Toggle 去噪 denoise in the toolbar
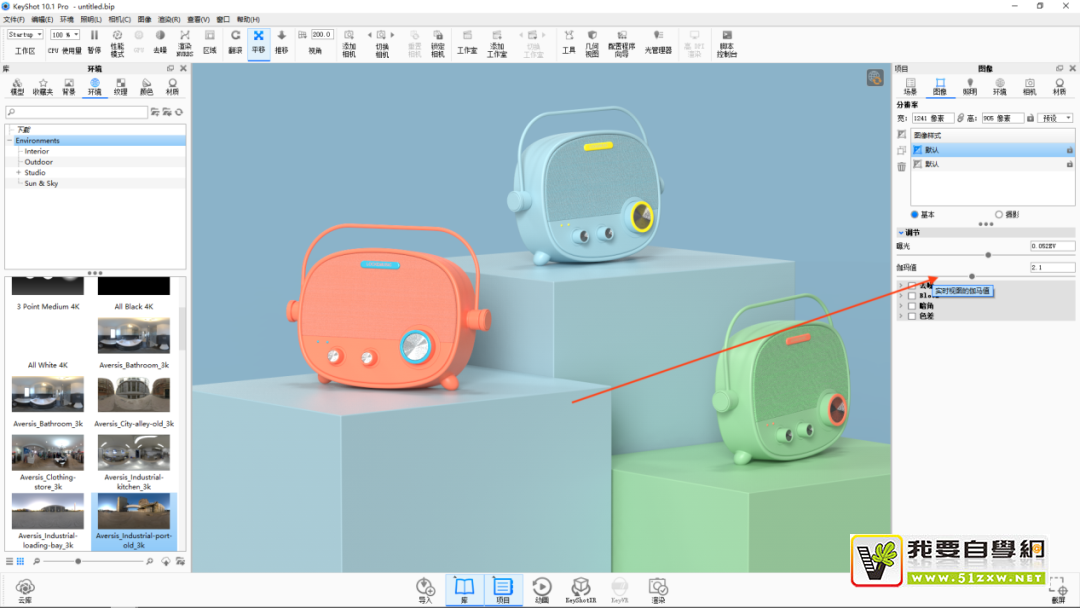The width and height of the screenshot is (1080, 608). pyautogui.click(x=160, y=42)
